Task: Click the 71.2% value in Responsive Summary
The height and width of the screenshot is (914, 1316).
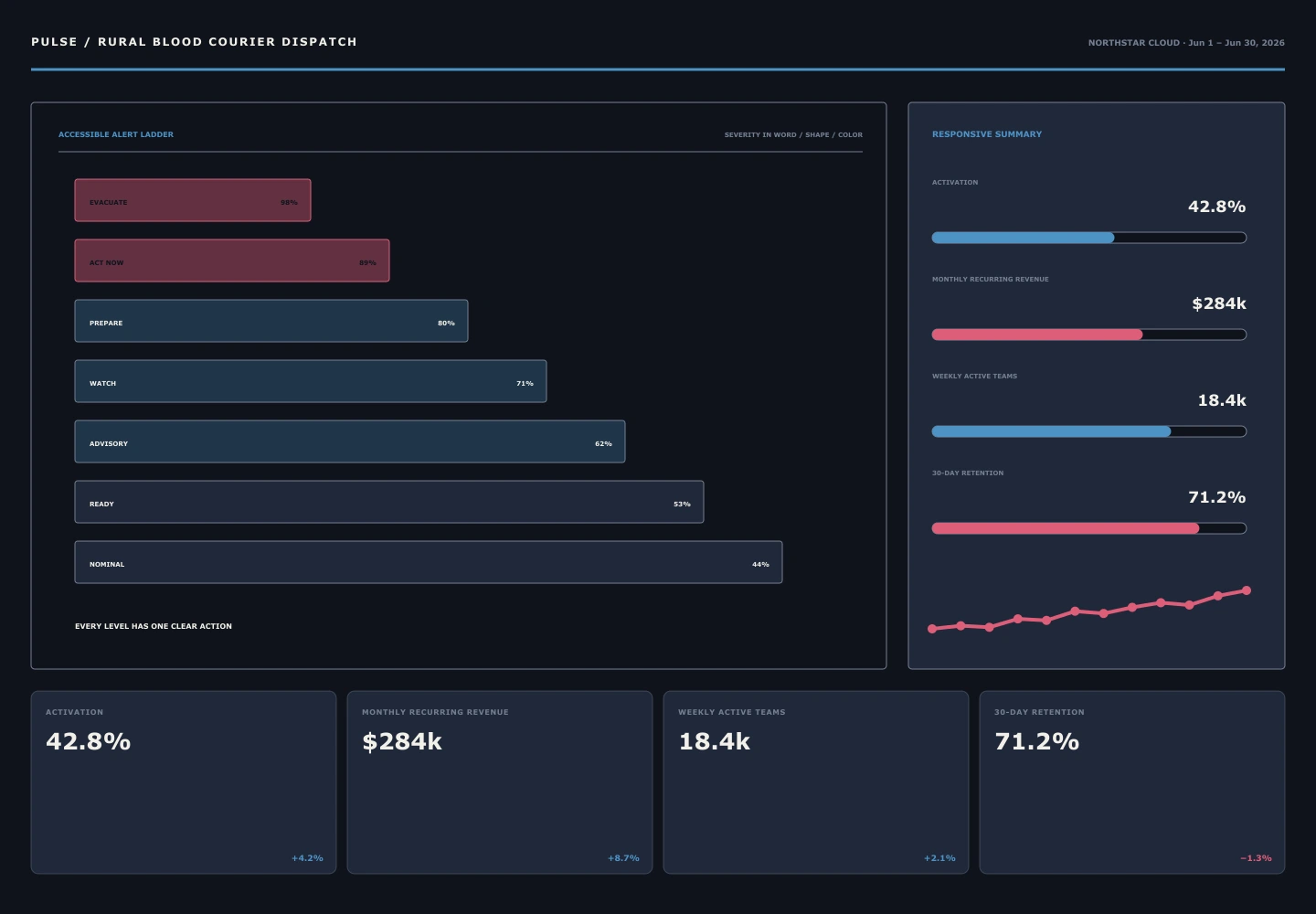Action: coord(1216,497)
